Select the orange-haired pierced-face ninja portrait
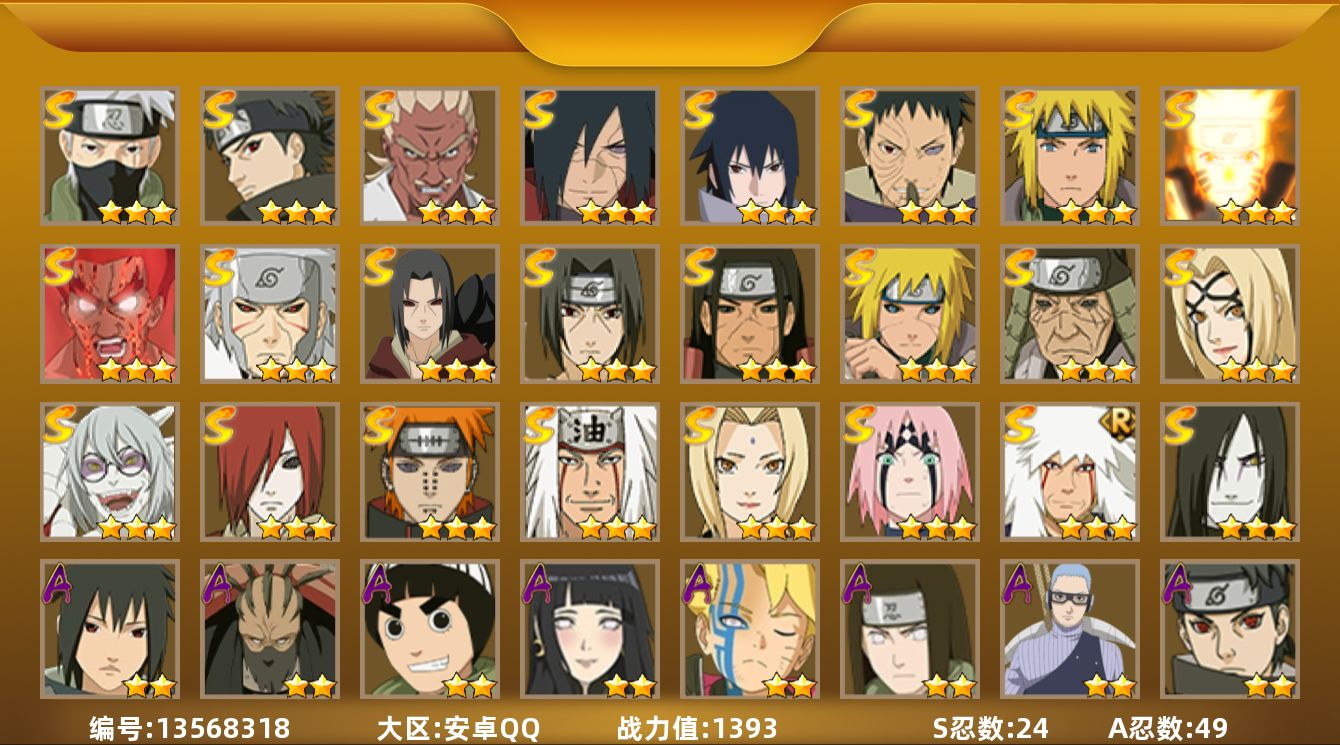 [x=430, y=471]
